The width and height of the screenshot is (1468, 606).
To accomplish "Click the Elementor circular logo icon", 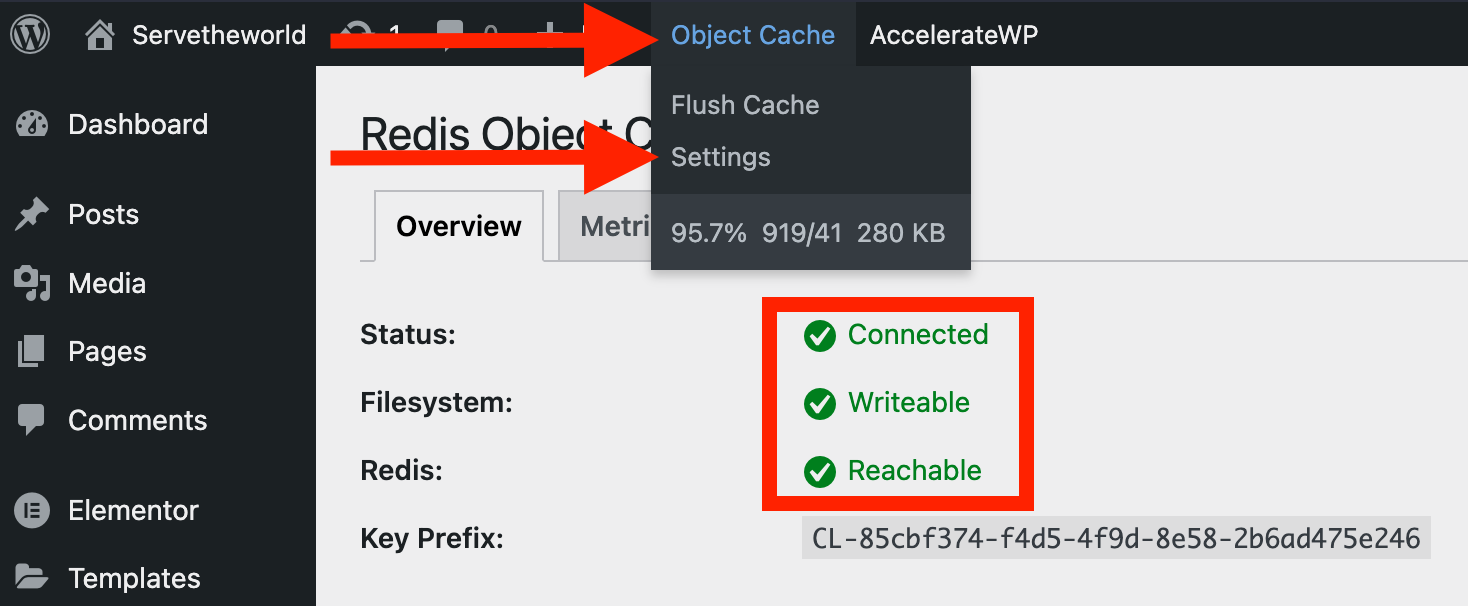I will point(31,511).
